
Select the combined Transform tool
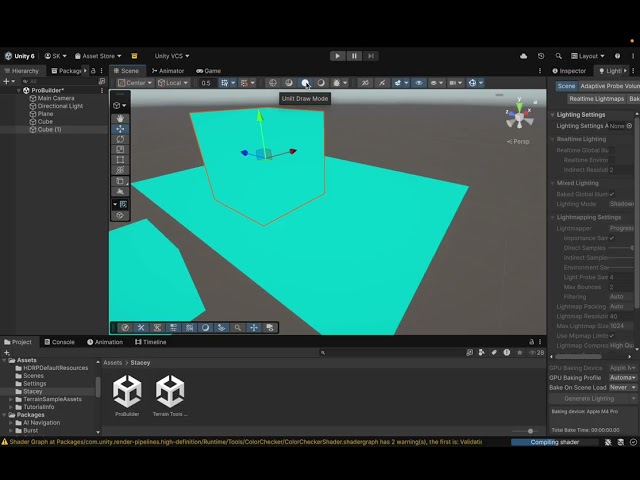[120, 170]
